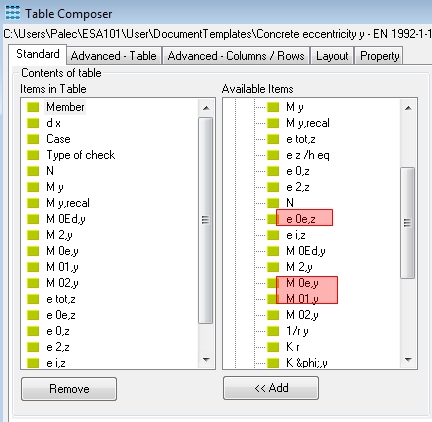This screenshot has width=432, height=422.
Task: Click the Available Items scrollbar thumb
Action: pyautogui.click(x=408, y=223)
